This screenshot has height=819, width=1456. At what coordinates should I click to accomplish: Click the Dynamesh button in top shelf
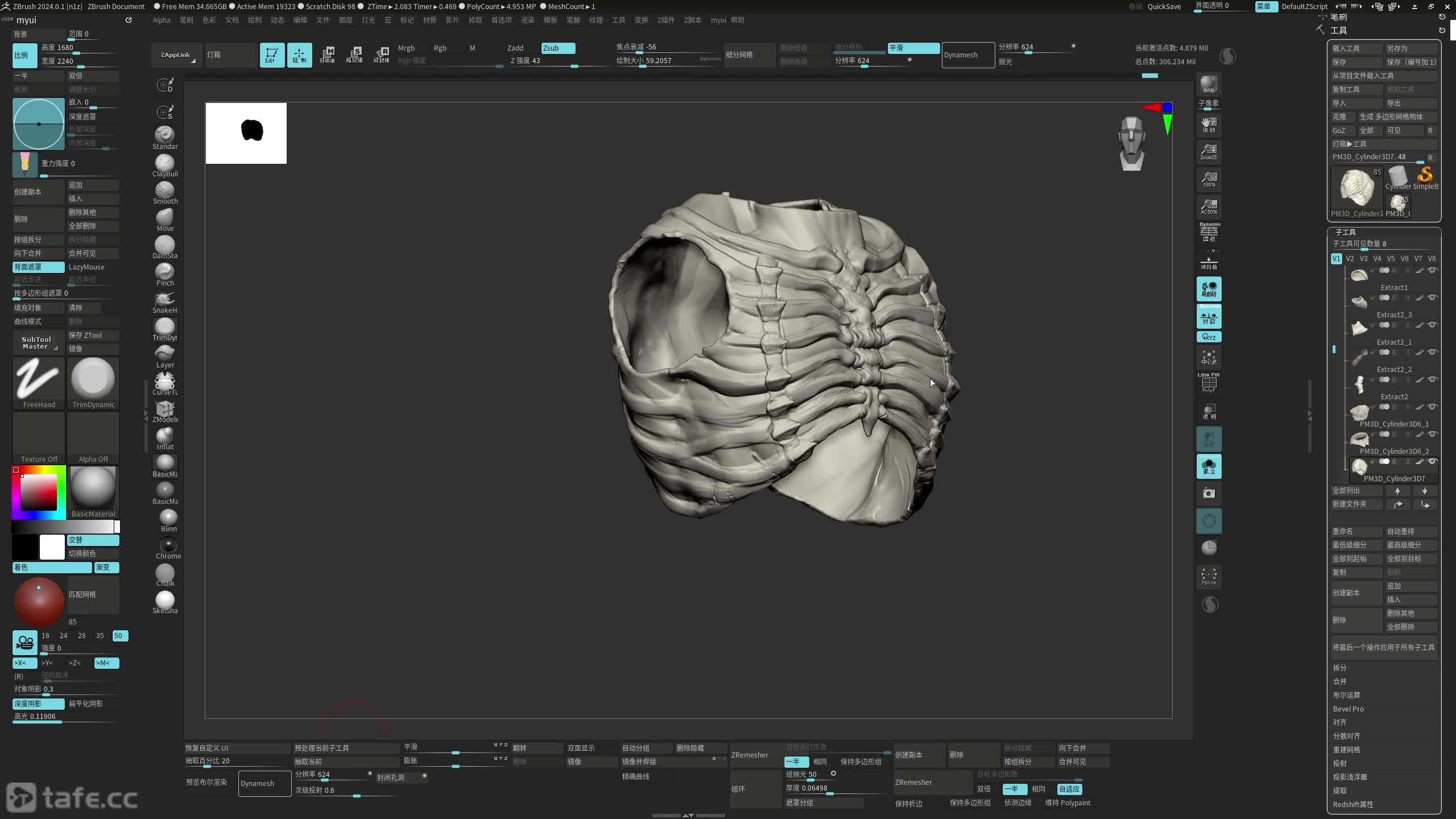967,55
